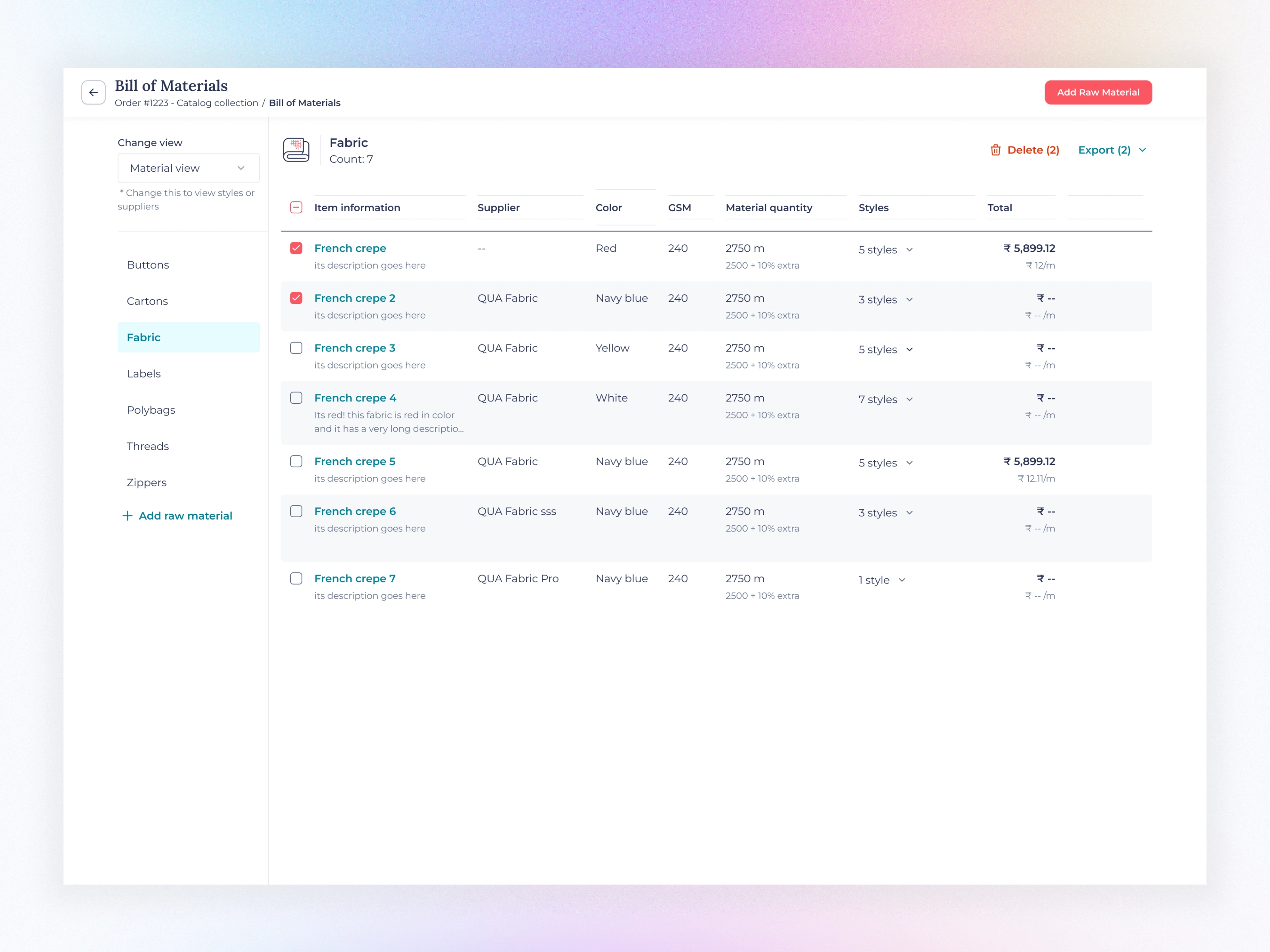This screenshot has width=1270, height=952.
Task: Select the French crepe 6 row checkbox
Action: [x=296, y=511]
